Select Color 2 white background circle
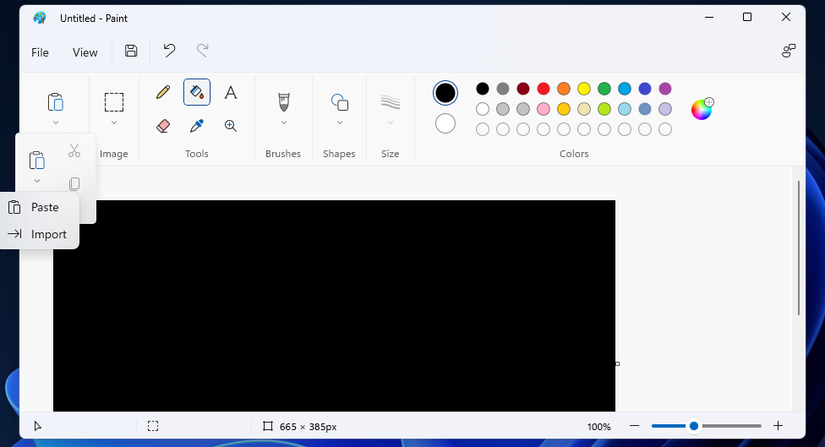Image resolution: width=825 pixels, height=447 pixels. 445,124
